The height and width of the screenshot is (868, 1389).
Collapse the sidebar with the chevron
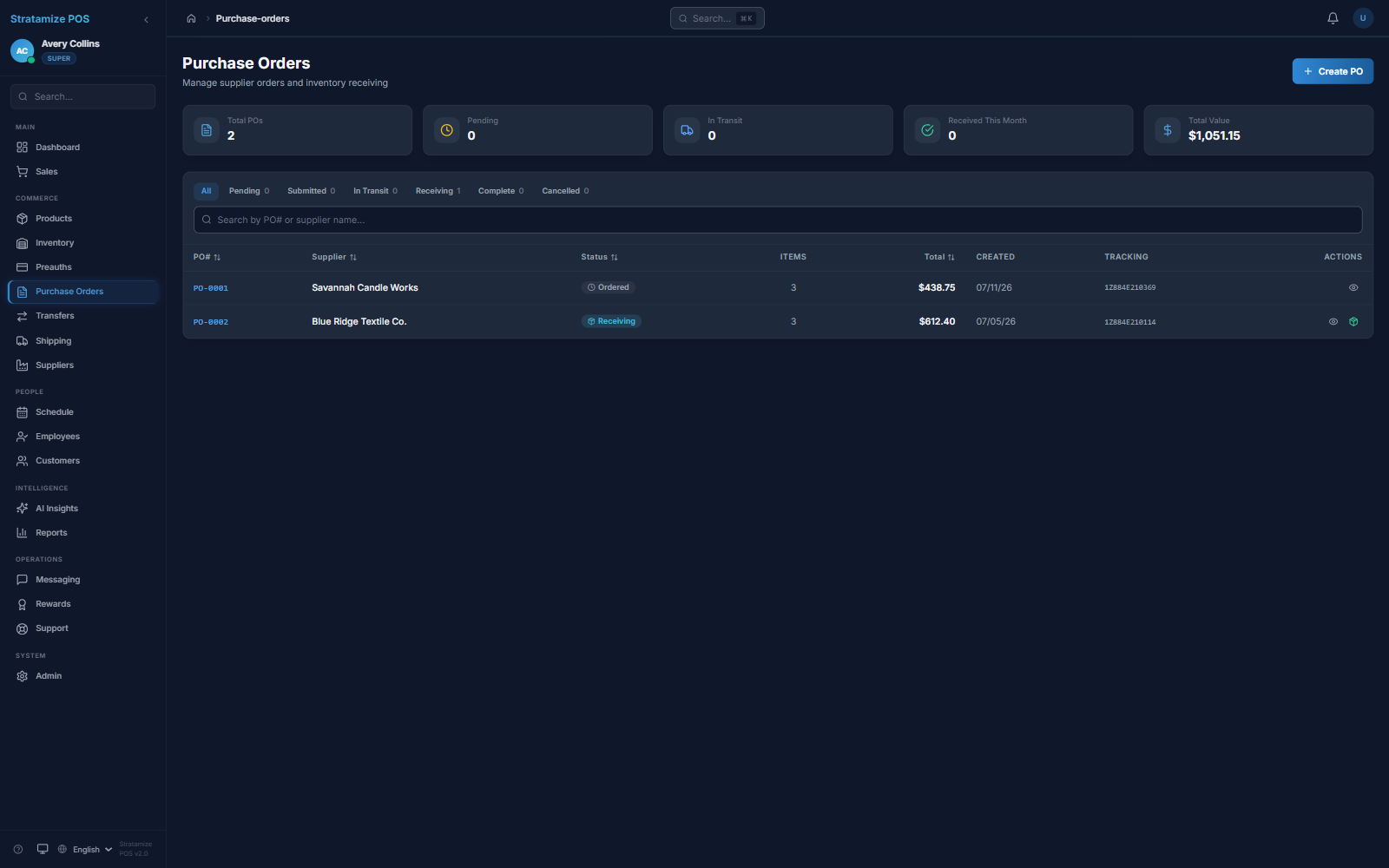pos(146,19)
